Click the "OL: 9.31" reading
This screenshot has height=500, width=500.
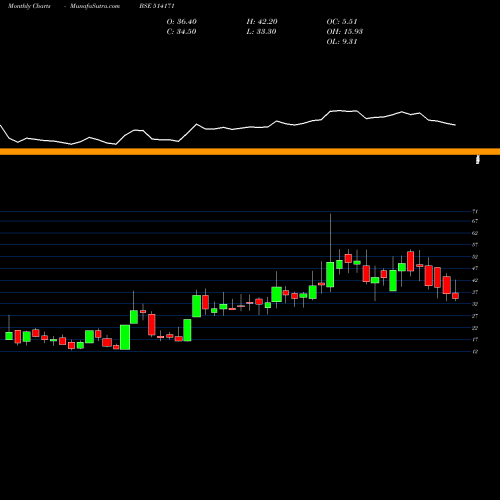(x=342, y=42)
